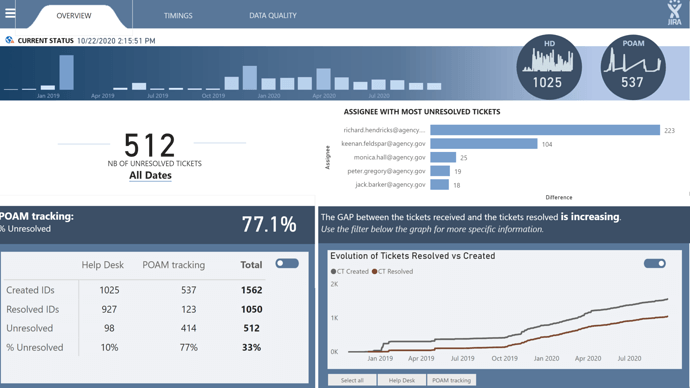This screenshot has width=690, height=388.
Task: Click Help Desk 10% unresolved cell
Action: point(109,348)
